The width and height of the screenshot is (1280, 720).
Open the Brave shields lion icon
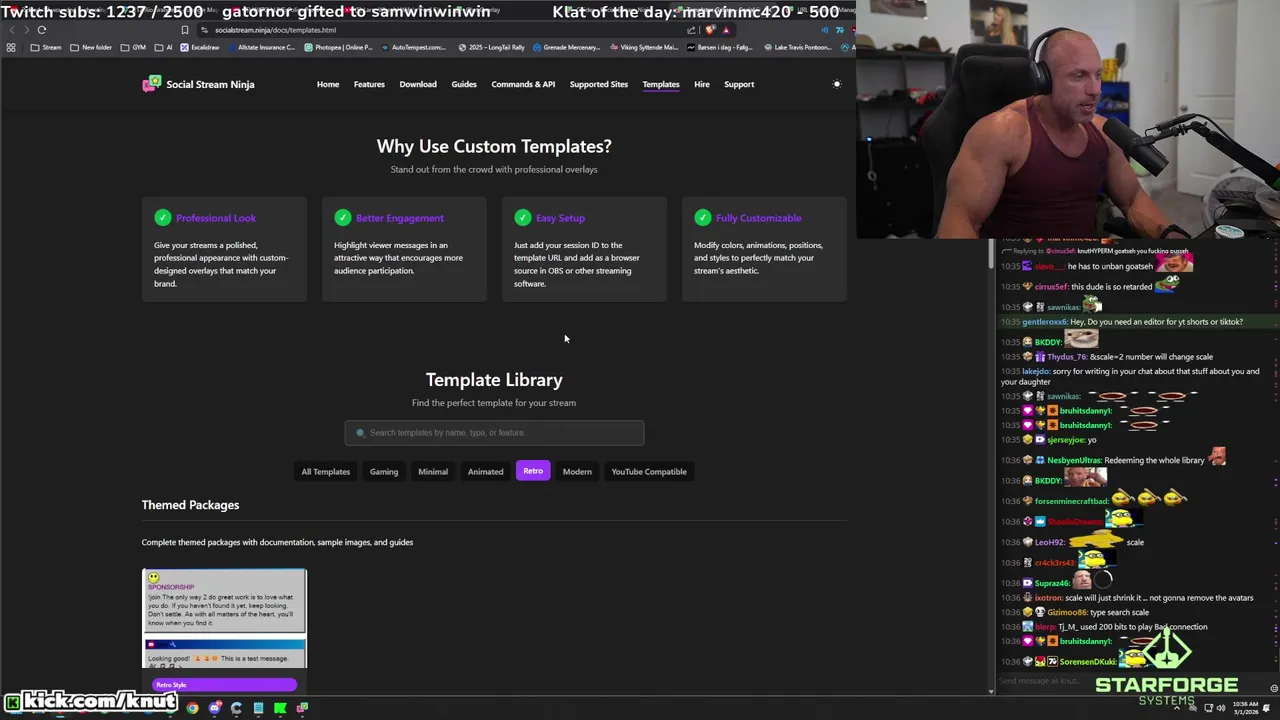(711, 30)
